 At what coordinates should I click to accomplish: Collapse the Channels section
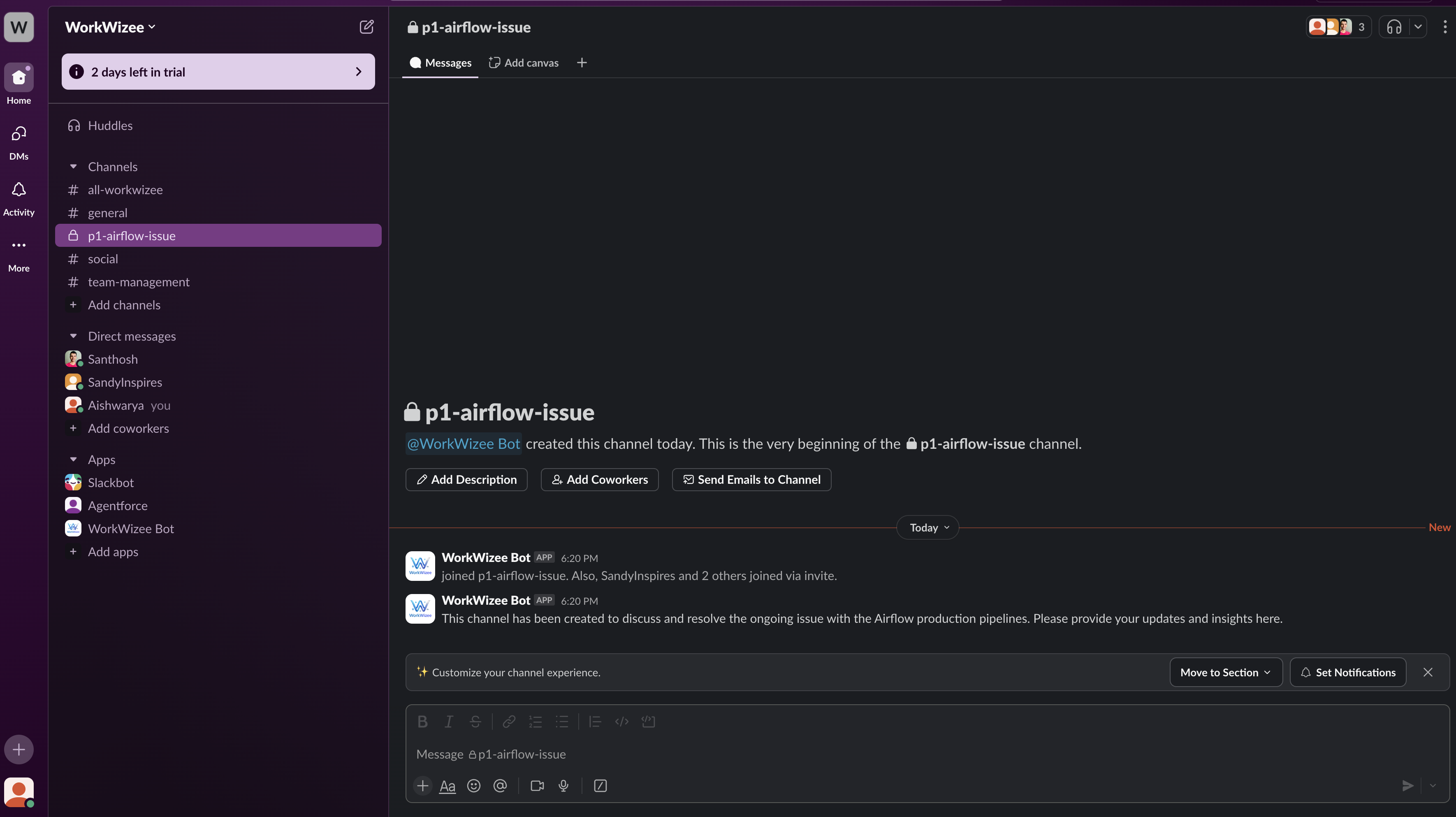pos(73,167)
